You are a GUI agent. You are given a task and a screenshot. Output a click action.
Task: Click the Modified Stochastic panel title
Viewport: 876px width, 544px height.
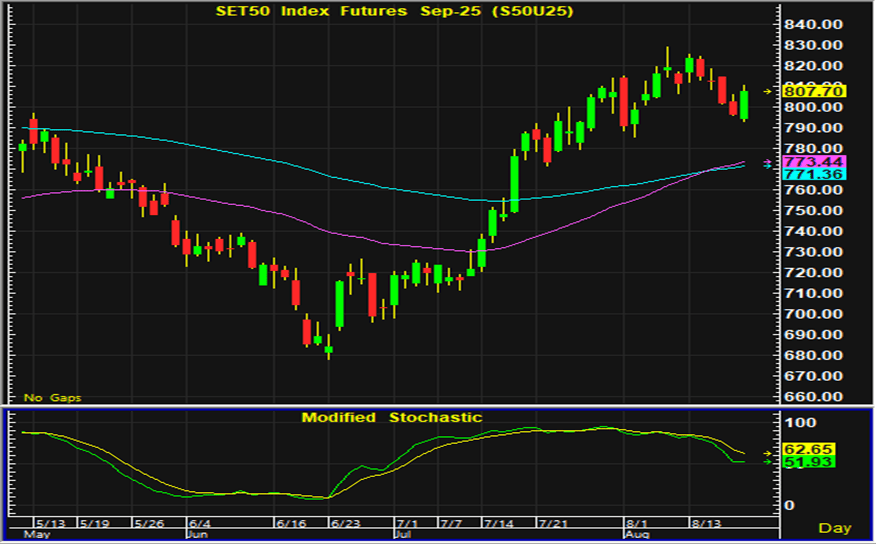tap(392, 417)
